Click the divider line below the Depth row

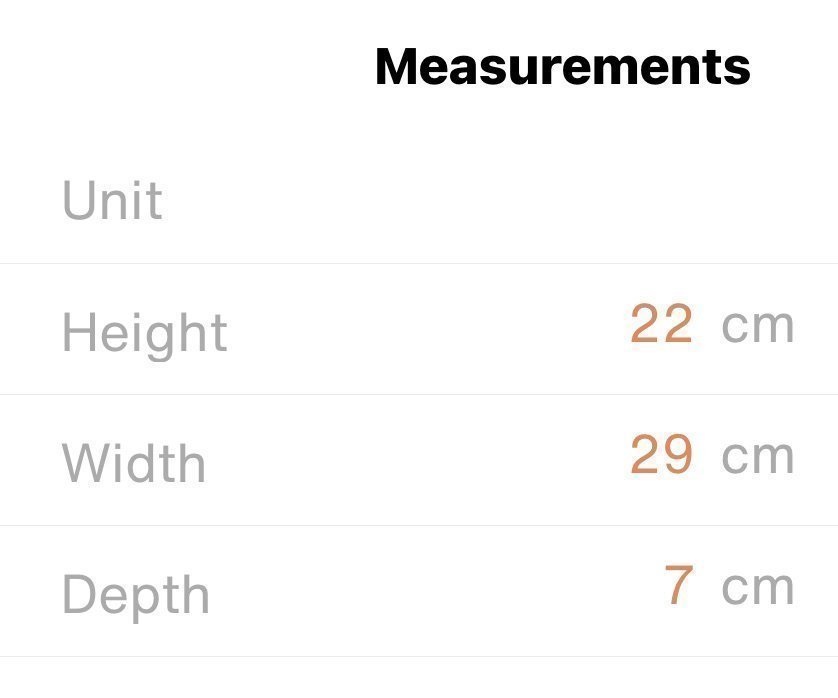pos(419,656)
